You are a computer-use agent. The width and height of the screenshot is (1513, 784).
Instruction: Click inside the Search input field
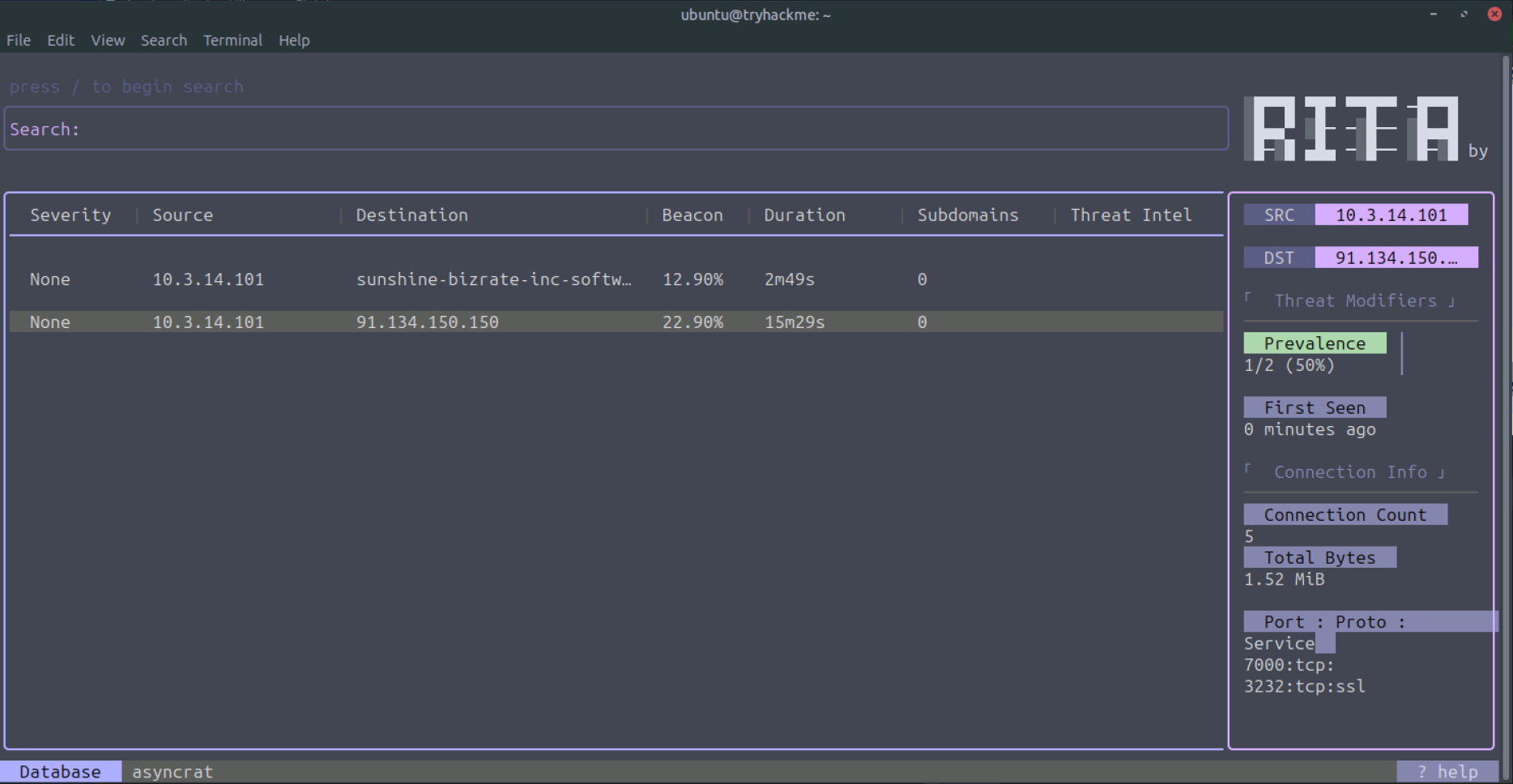tap(616, 130)
